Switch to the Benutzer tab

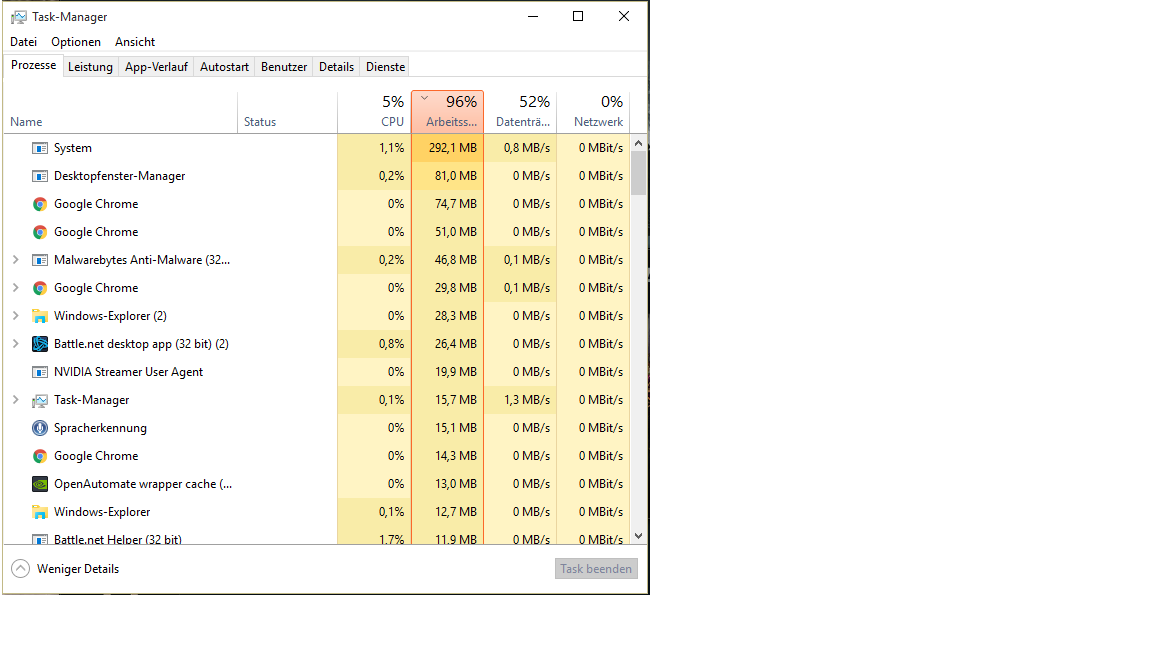click(x=284, y=67)
